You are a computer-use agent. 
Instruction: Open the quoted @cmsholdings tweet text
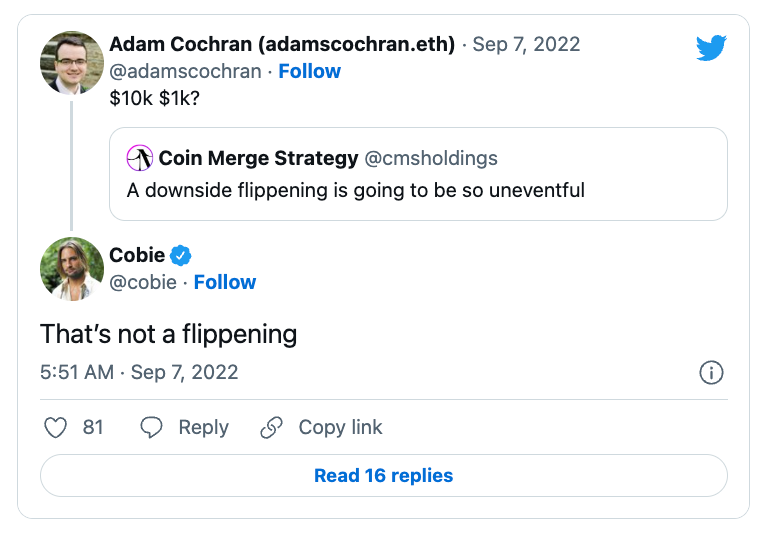[356, 190]
